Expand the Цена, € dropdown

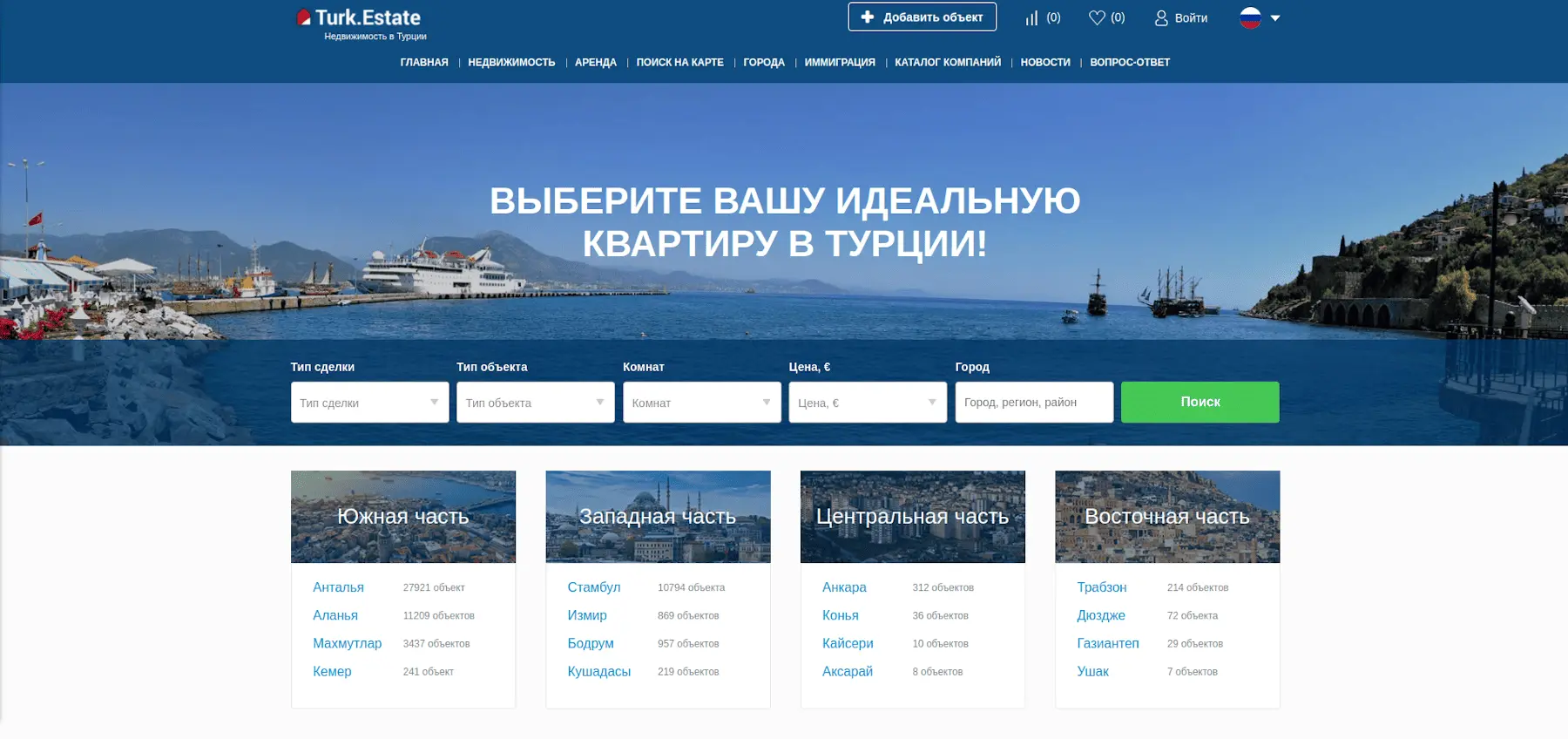click(x=868, y=403)
